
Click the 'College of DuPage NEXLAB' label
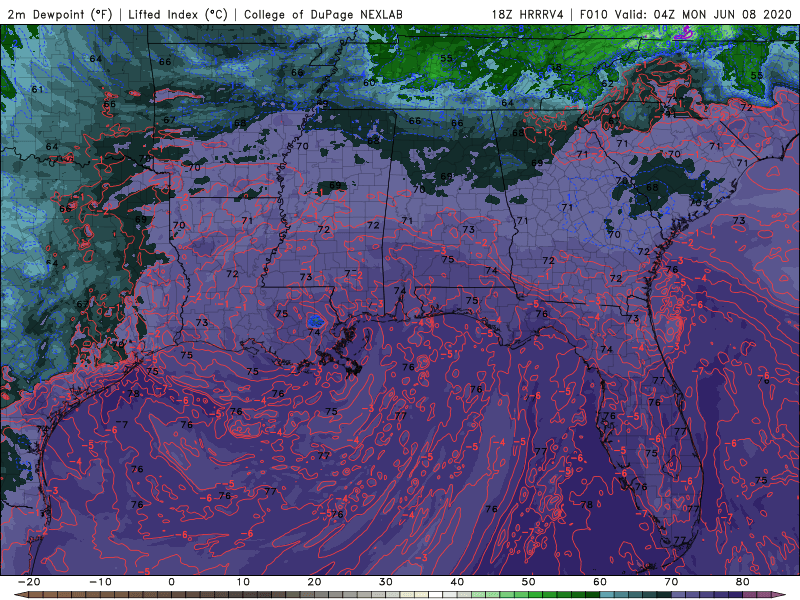[323, 14]
